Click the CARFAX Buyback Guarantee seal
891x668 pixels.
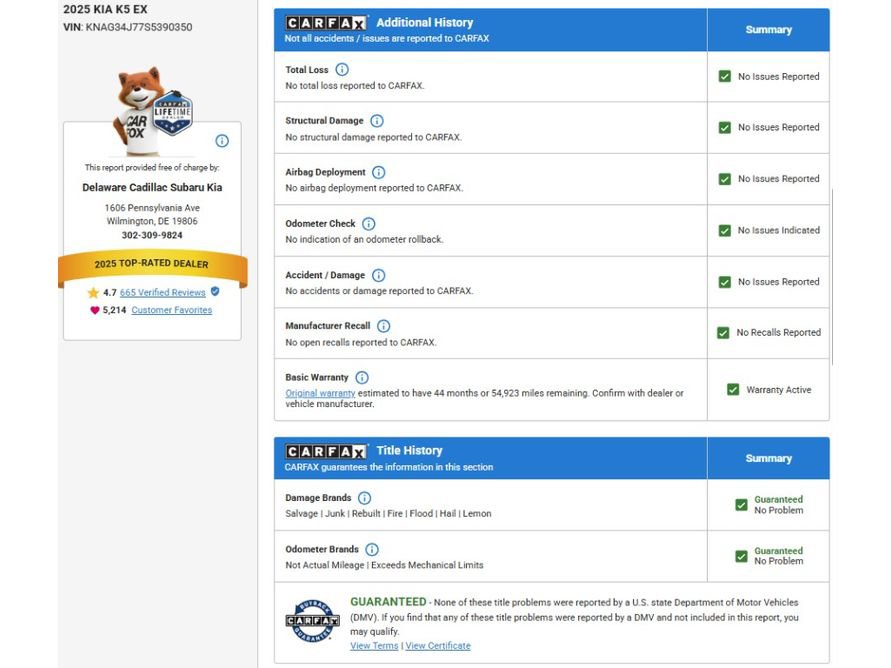[x=313, y=621]
